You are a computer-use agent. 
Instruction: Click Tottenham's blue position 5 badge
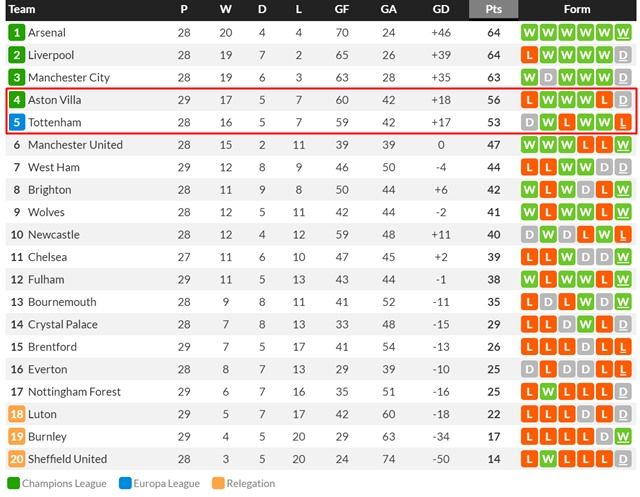coord(16,122)
